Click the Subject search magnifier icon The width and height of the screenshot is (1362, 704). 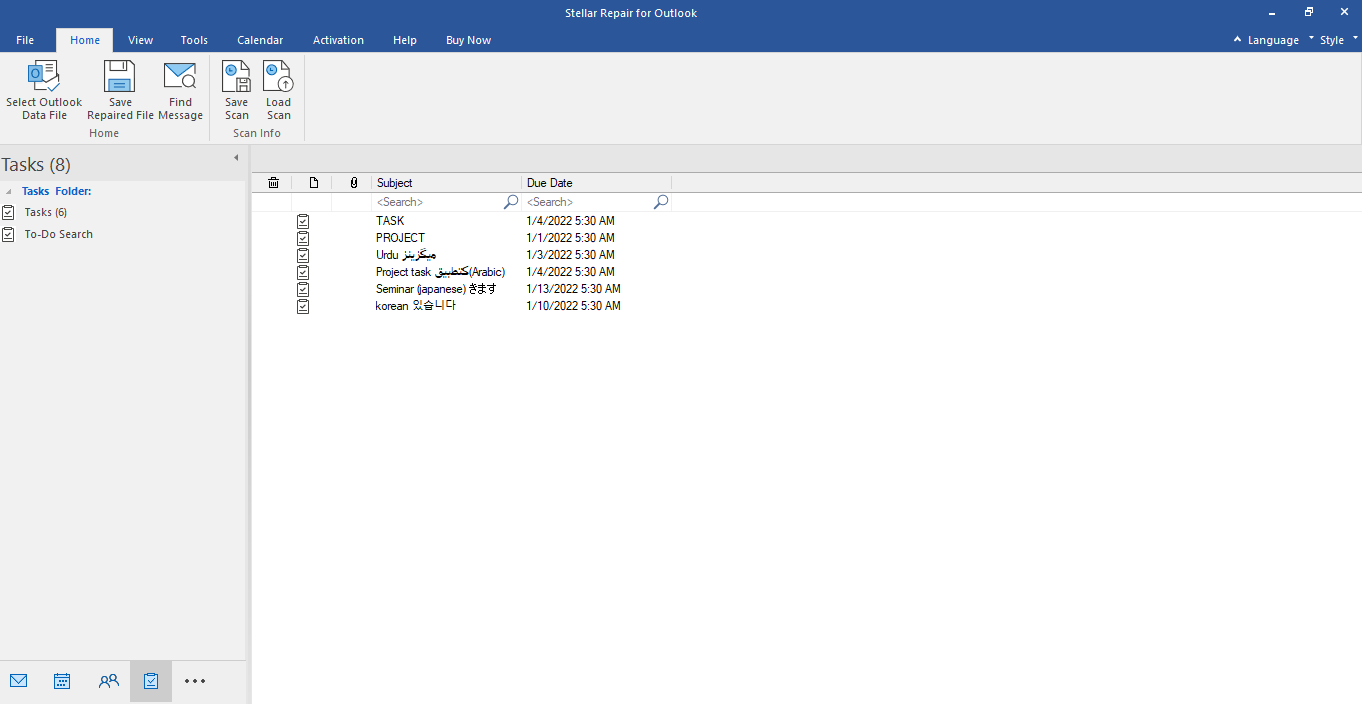[x=511, y=202]
